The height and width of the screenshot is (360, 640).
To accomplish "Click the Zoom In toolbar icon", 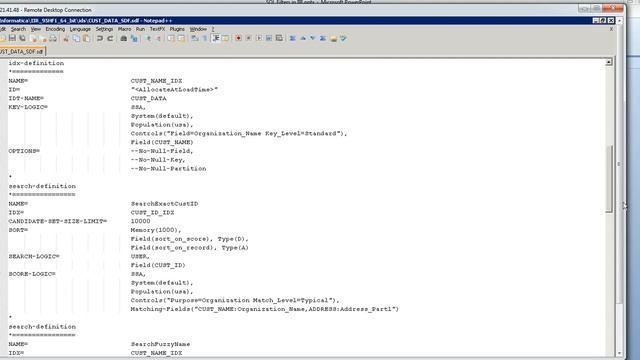I will point(149,38).
